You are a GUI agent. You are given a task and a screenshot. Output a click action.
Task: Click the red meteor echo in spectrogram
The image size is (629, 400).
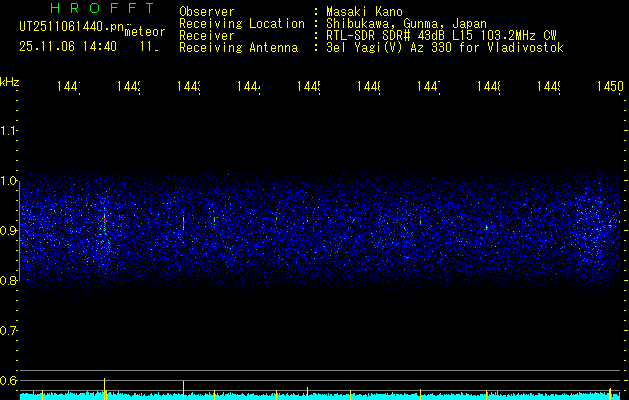pos(103,215)
